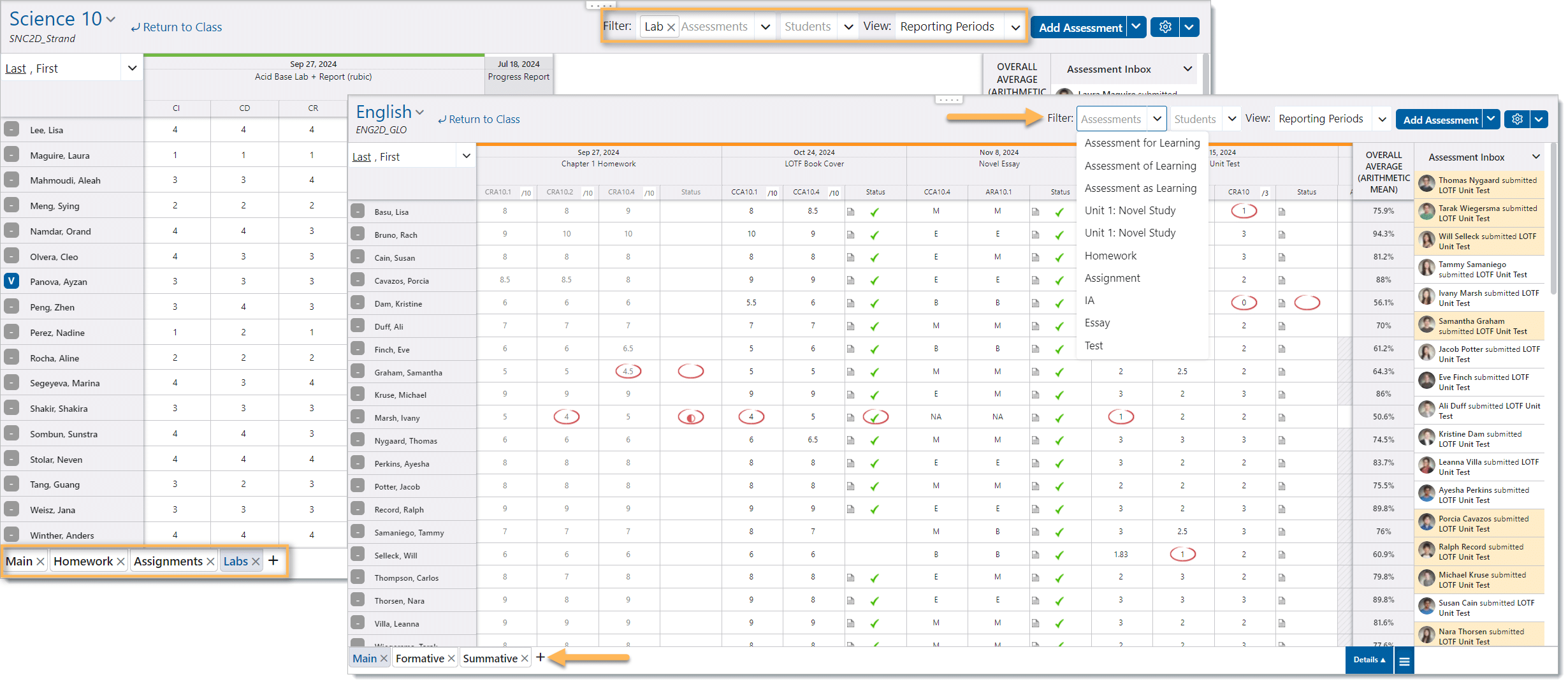This screenshot has height=684, width=1568.
Task: Click gear settings icon in Science 10 header
Action: click(1165, 27)
